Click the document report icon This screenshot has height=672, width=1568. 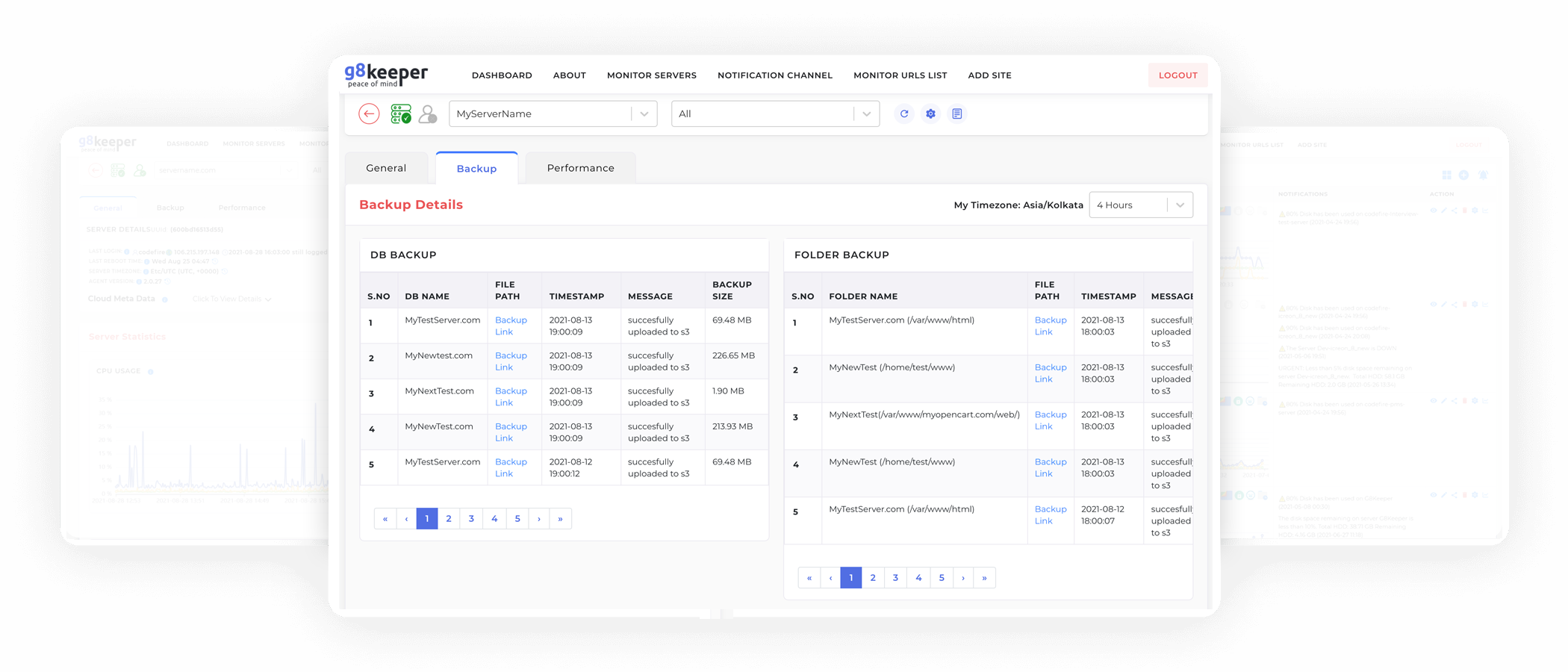coord(956,113)
